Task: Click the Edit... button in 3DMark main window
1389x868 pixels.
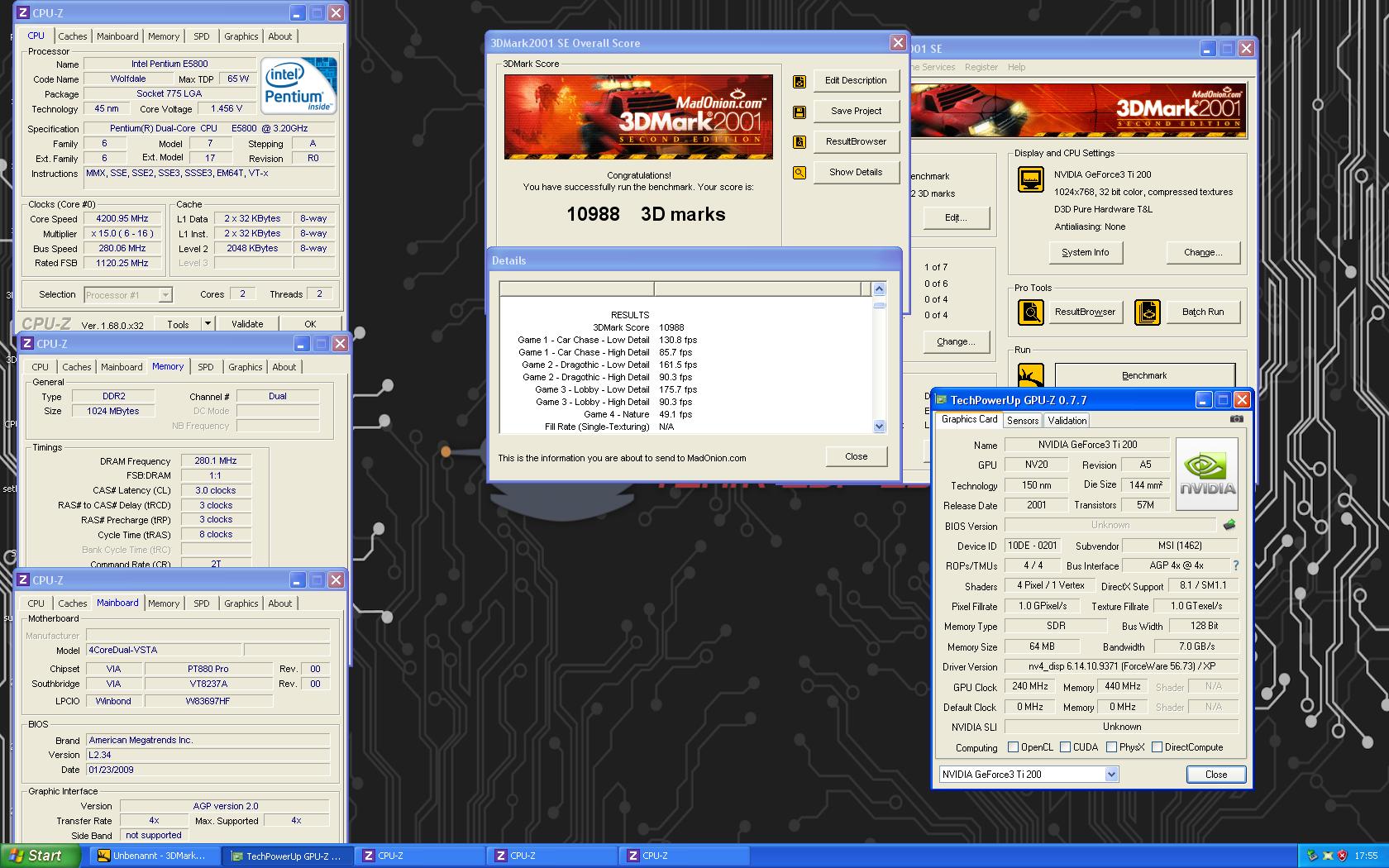Action: (x=956, y=218)
